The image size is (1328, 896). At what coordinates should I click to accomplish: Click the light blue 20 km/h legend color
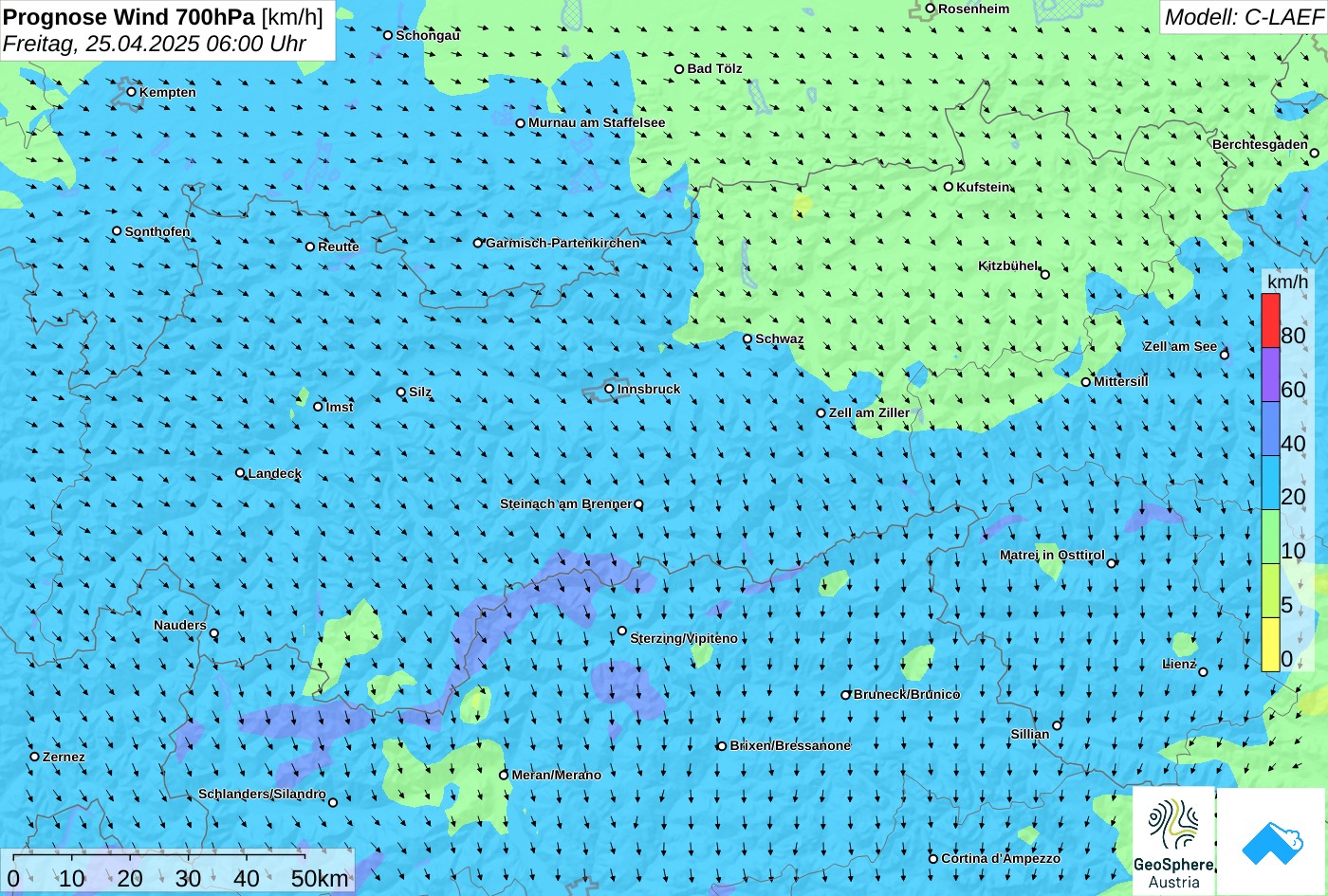(x=1270, y=483)
